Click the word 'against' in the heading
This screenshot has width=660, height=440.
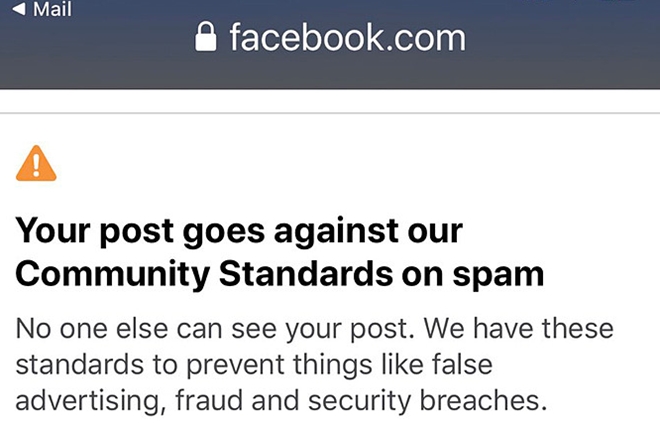pos(336,232)
